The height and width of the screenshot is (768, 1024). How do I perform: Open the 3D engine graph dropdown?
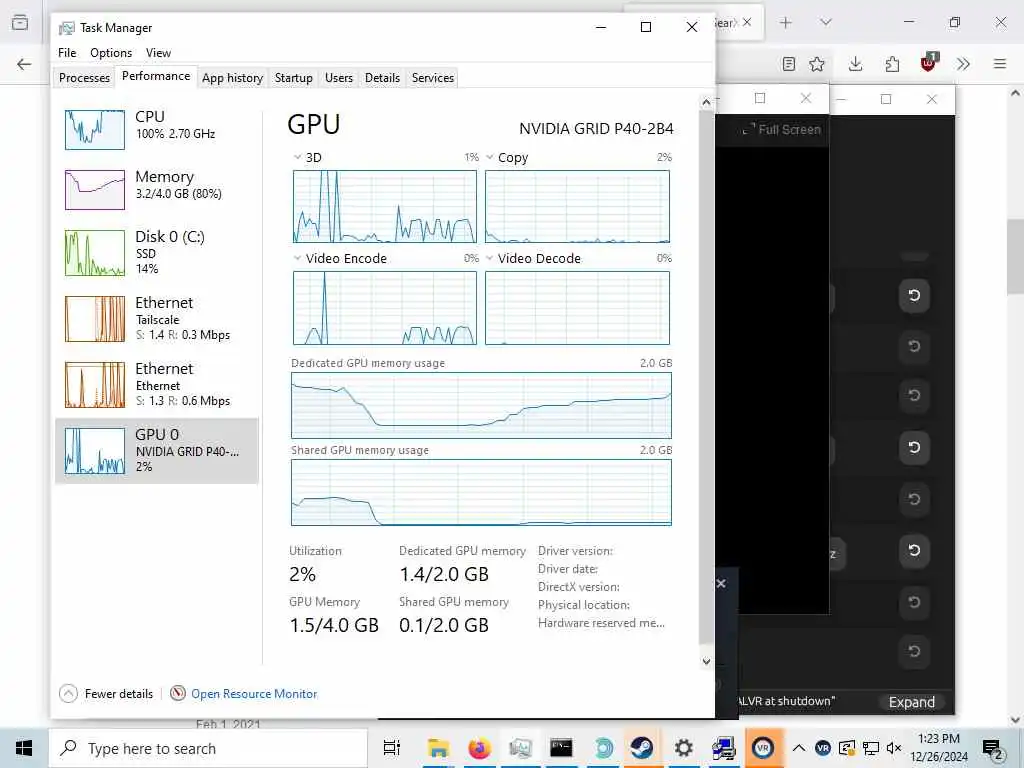coord(298,157)
